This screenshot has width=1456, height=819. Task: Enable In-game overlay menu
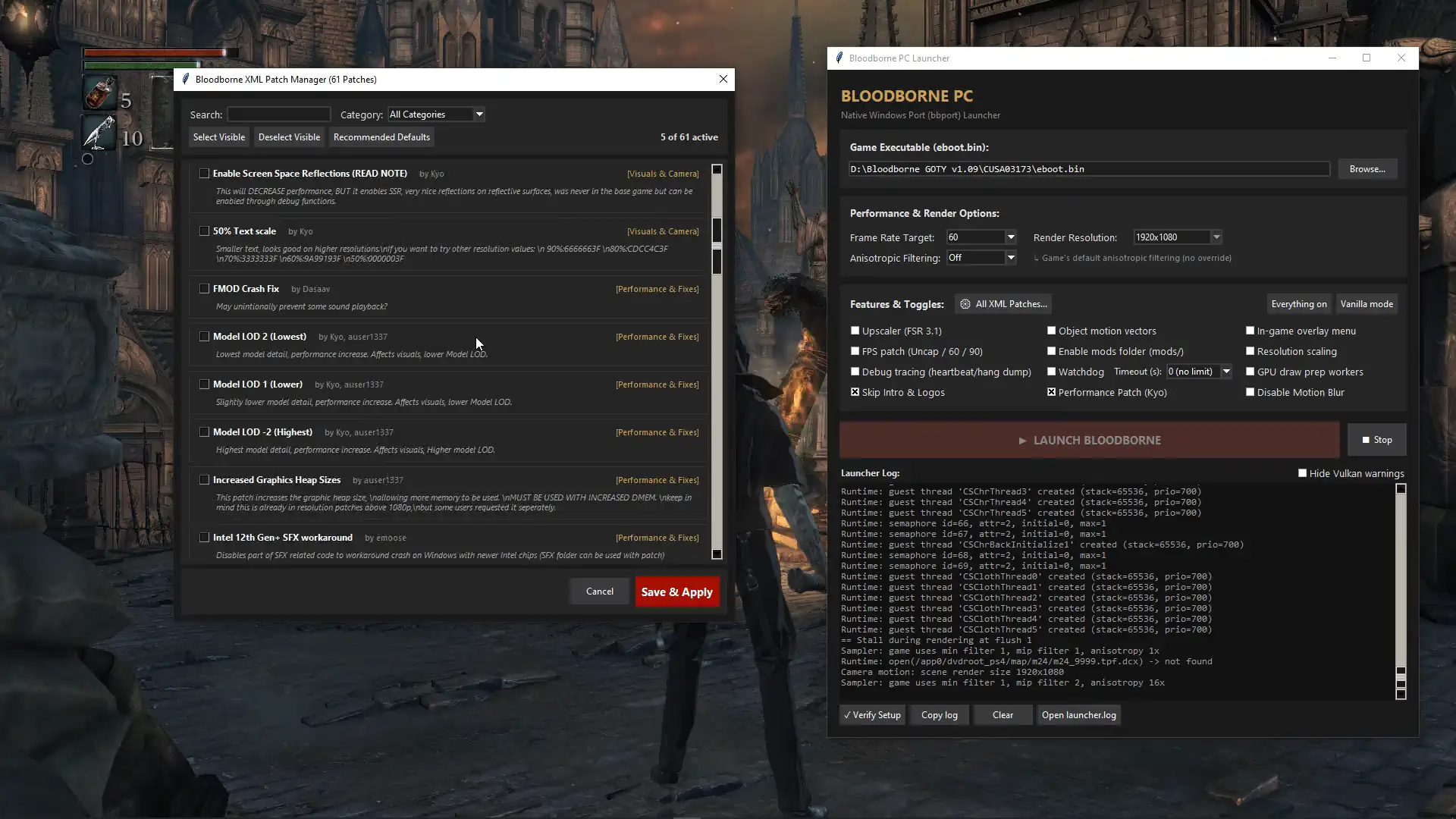1250,331
